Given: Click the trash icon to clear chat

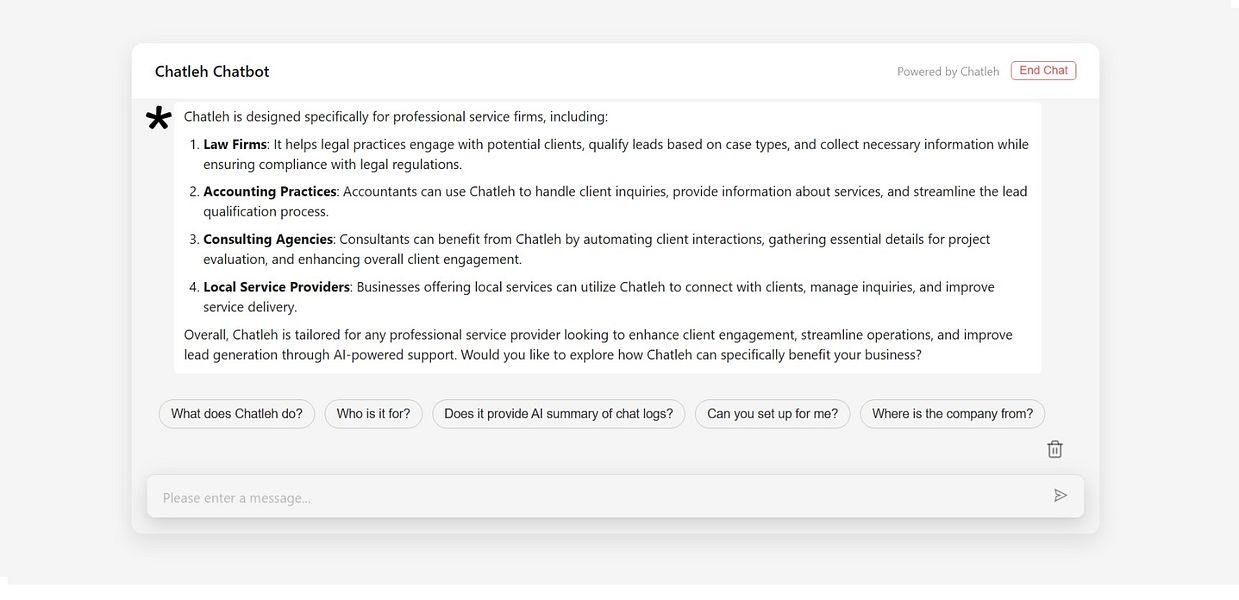Looking at the screenshot, I should [1055, 449].
